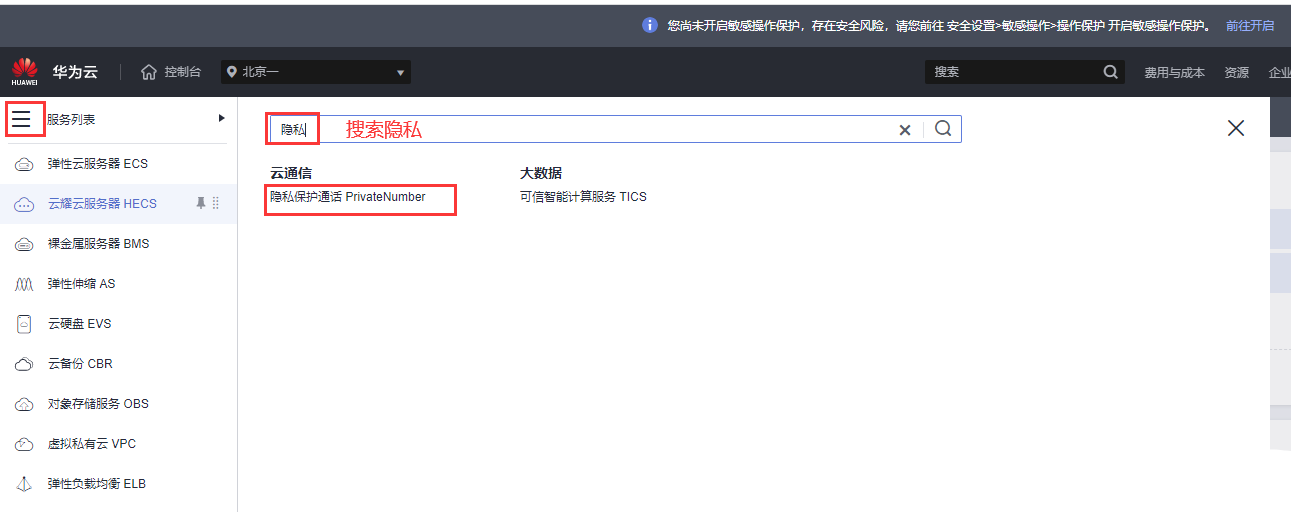Unpin 云耀云服务器 HECS with pin icon
The image size is (1291, 512).
point(201,203)
